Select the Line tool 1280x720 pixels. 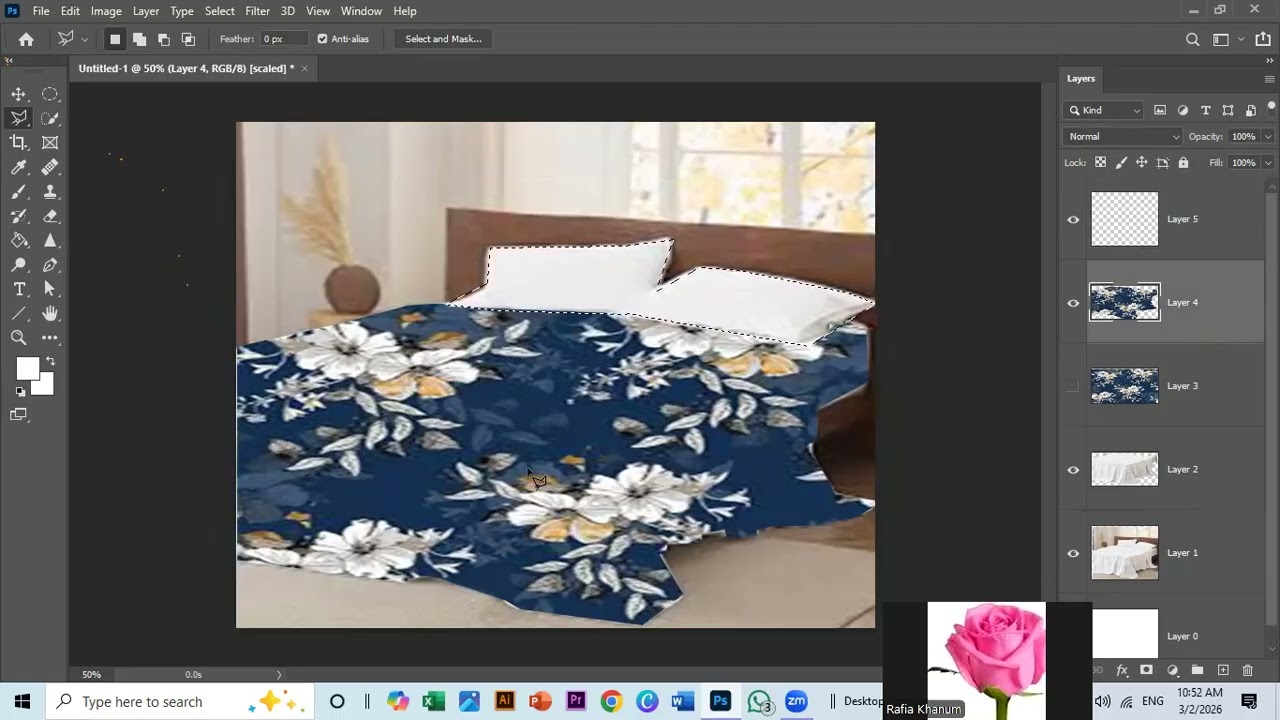click(x=19, y=314)
